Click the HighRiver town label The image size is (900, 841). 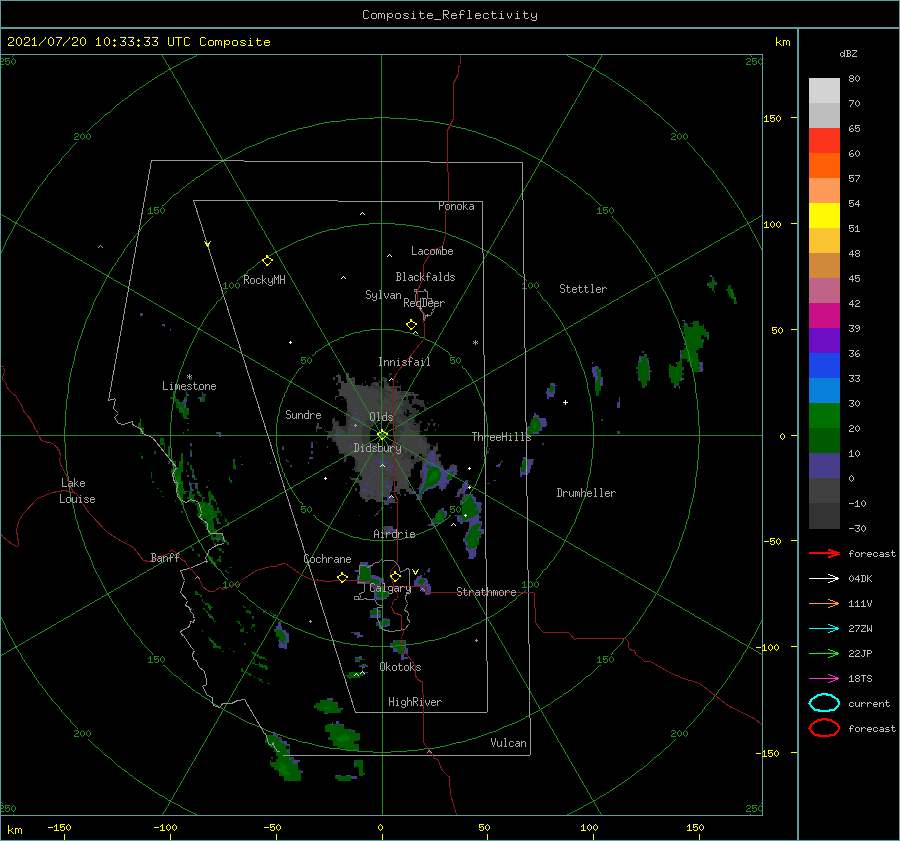(415, 702)
